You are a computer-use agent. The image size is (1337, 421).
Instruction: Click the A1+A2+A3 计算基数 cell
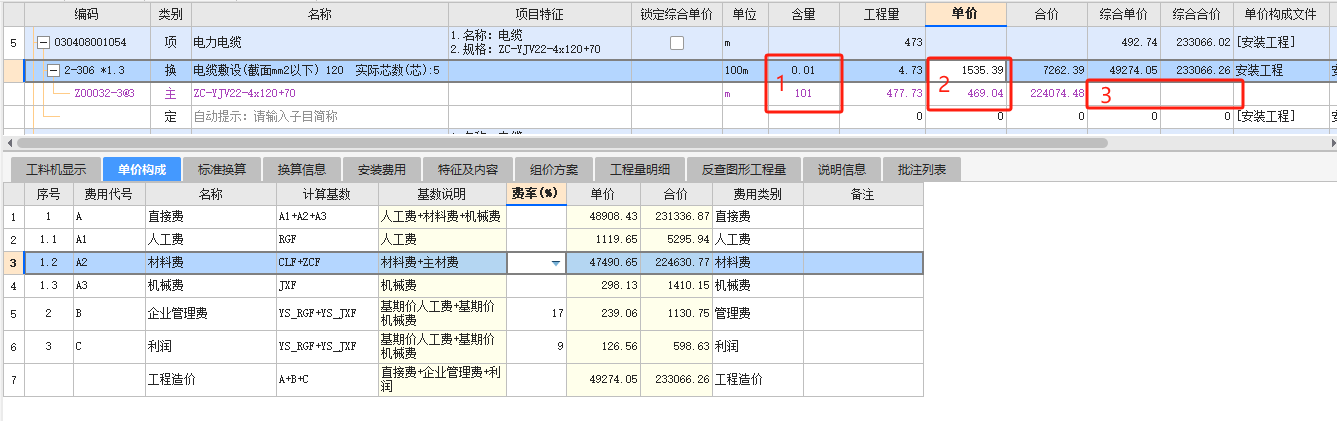tap(327, 216)
